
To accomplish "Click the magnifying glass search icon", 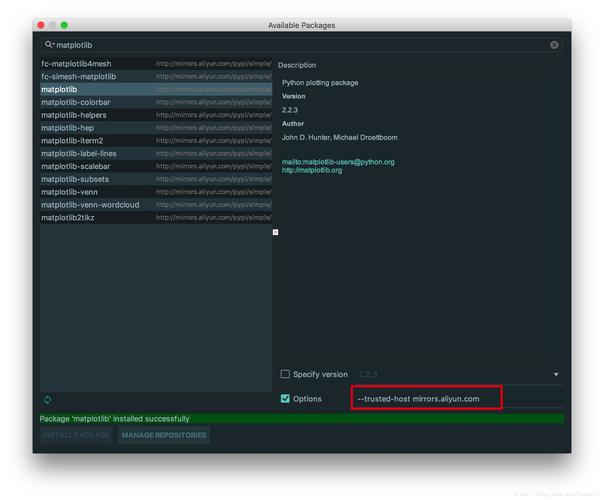I will 49,45.
